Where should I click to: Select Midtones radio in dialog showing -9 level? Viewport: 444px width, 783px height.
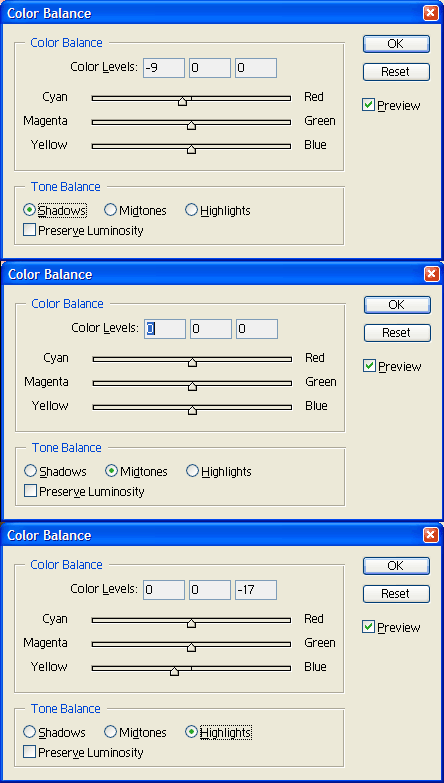click(x=110, y=210)
